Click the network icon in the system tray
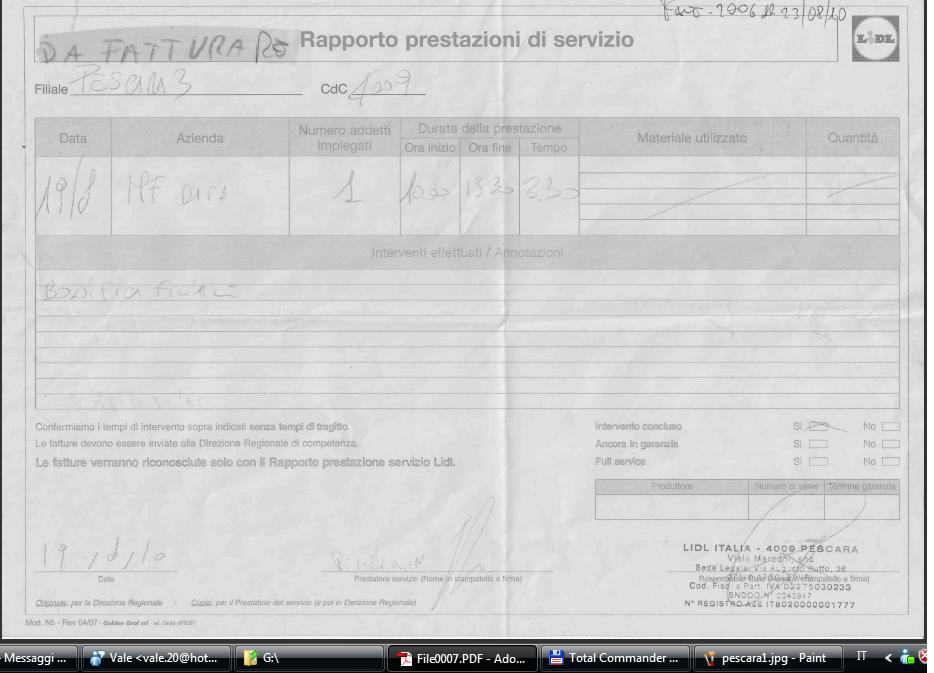This screenshot has width=934, height=673. [x=907, y=658]
